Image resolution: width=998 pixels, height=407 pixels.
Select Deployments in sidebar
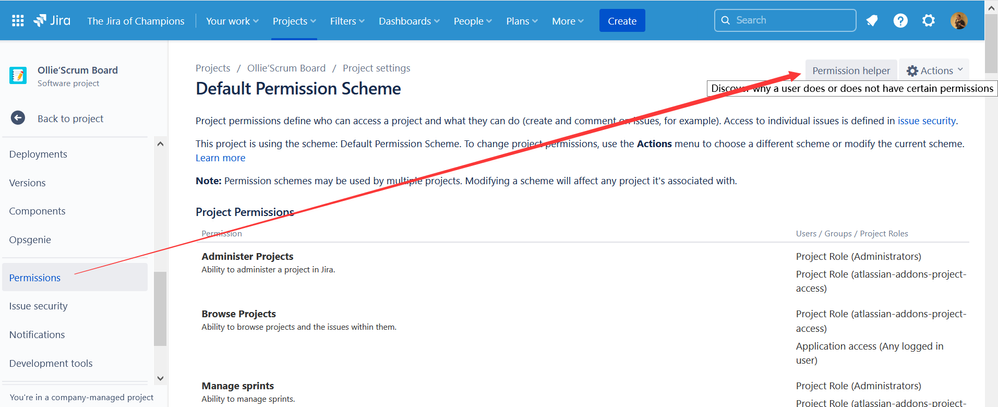pos(38,154)
